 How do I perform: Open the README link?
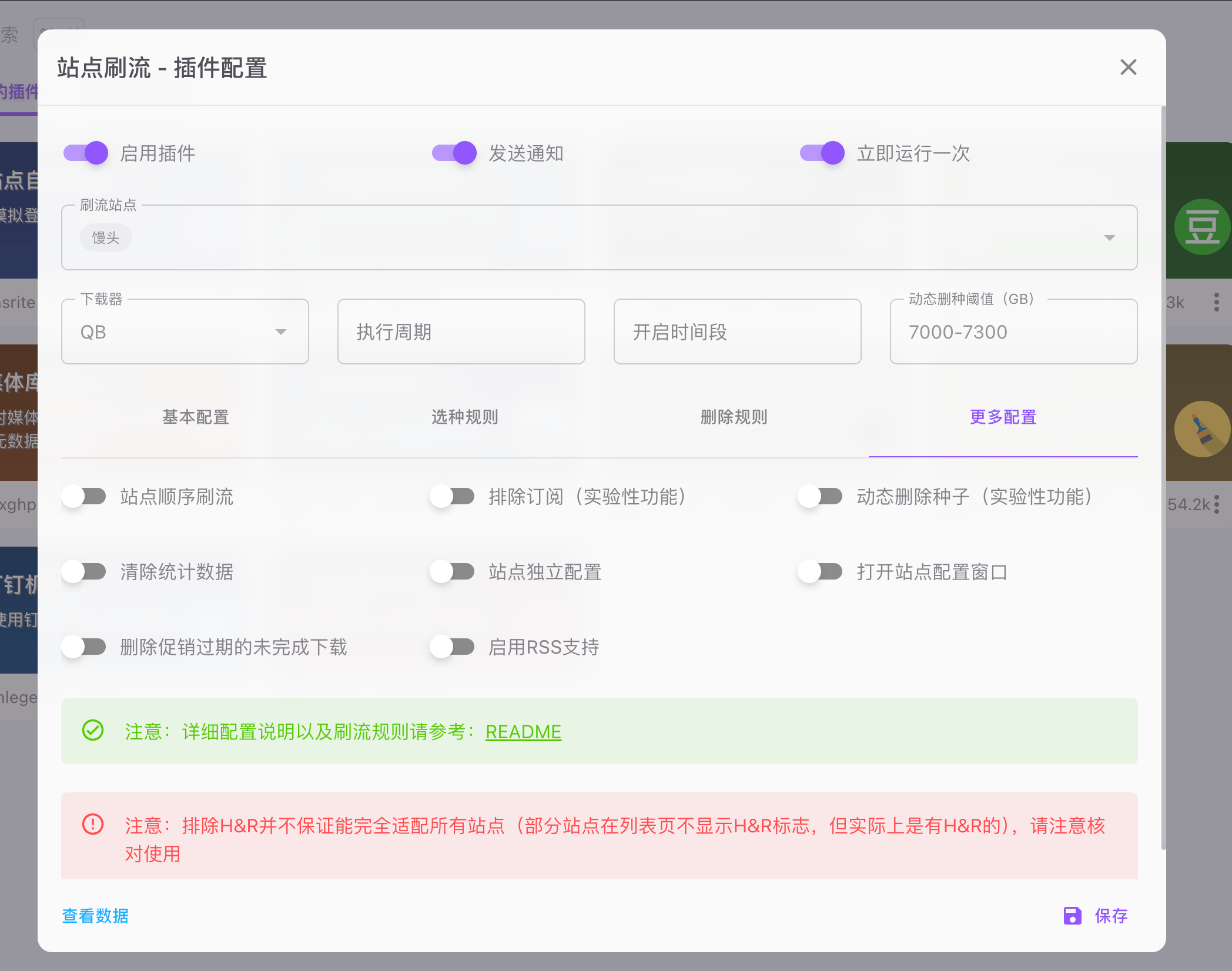click(523, 732)
